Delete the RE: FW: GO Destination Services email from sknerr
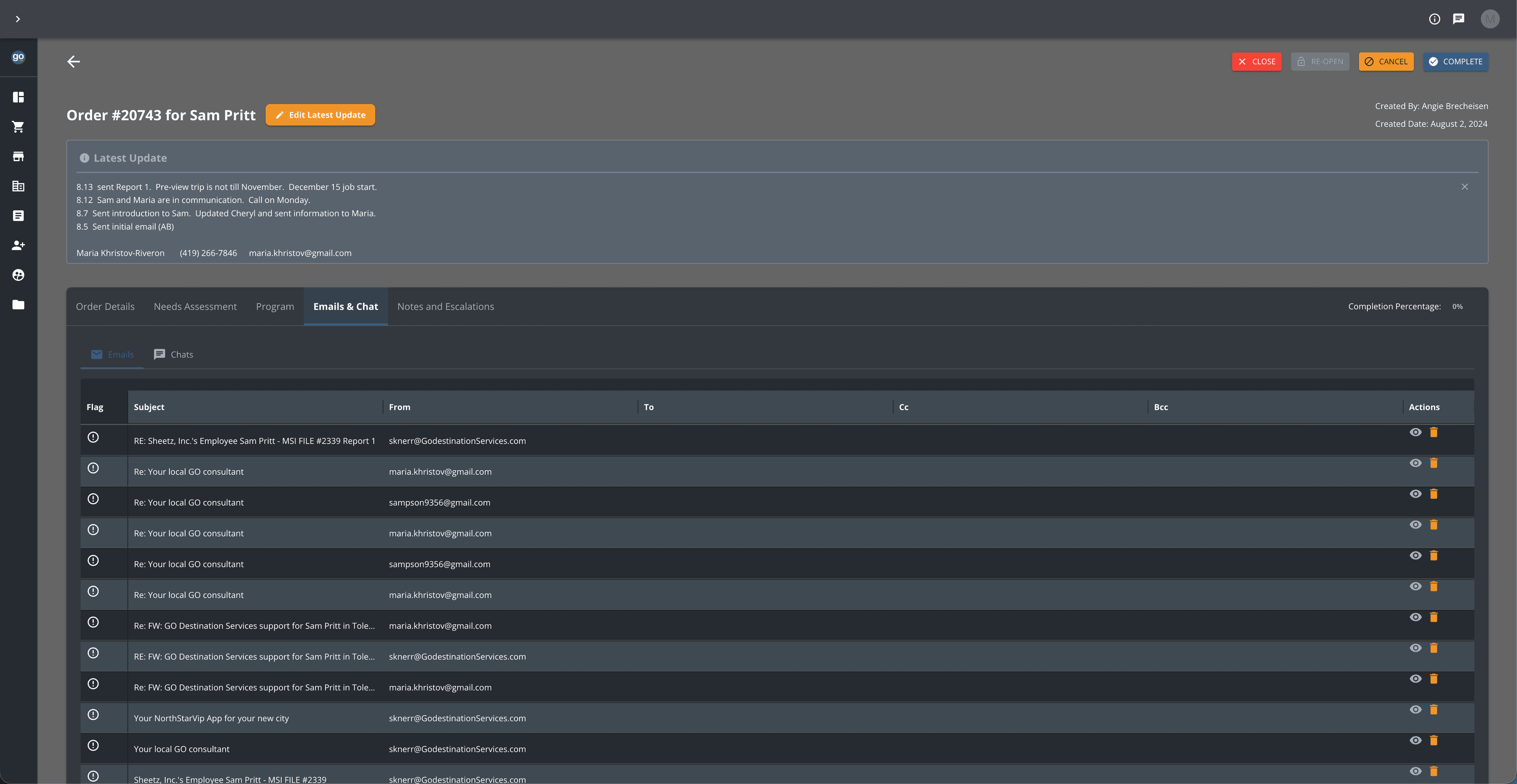Image resolution: width=1517 pixels, height=784 pixels. 1433,648
